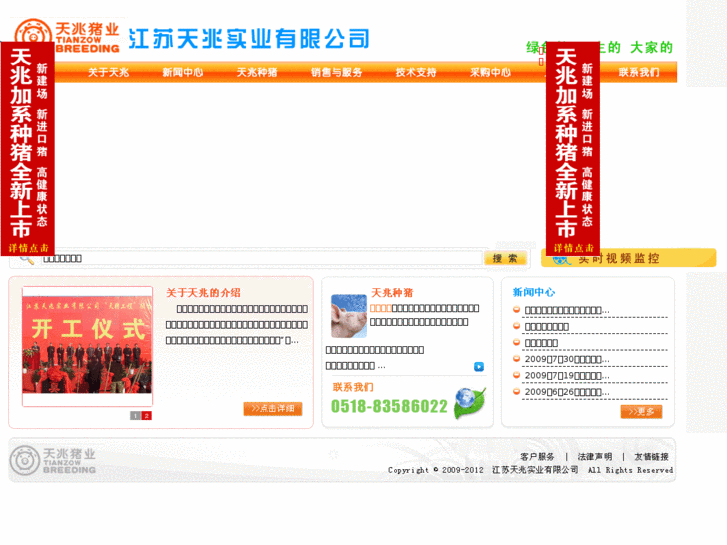Click the left red banner about 天兆加系种猪
Screen dimensions: 727x545
pos(28,148)
